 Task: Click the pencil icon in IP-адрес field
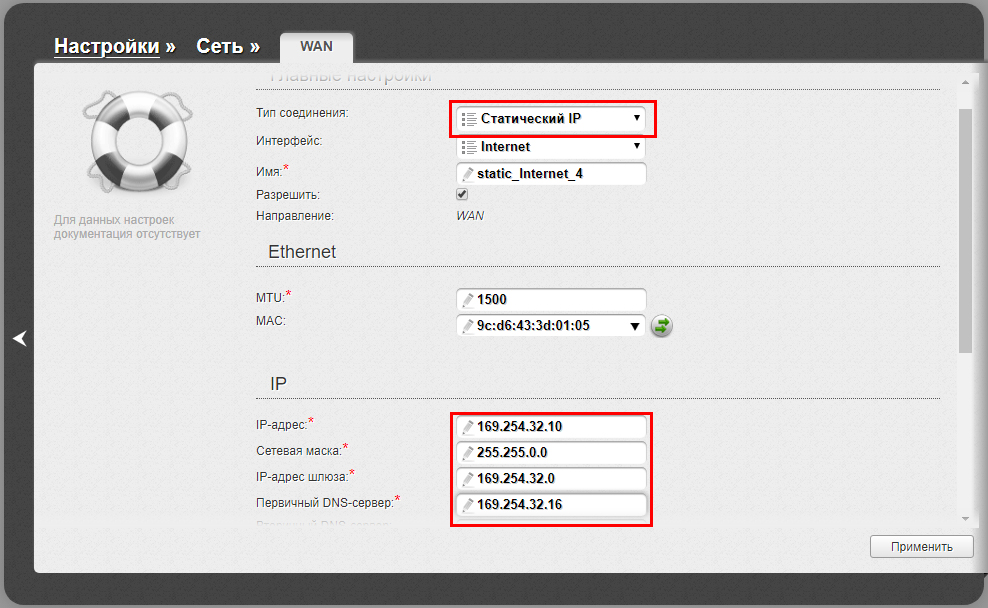468,427
